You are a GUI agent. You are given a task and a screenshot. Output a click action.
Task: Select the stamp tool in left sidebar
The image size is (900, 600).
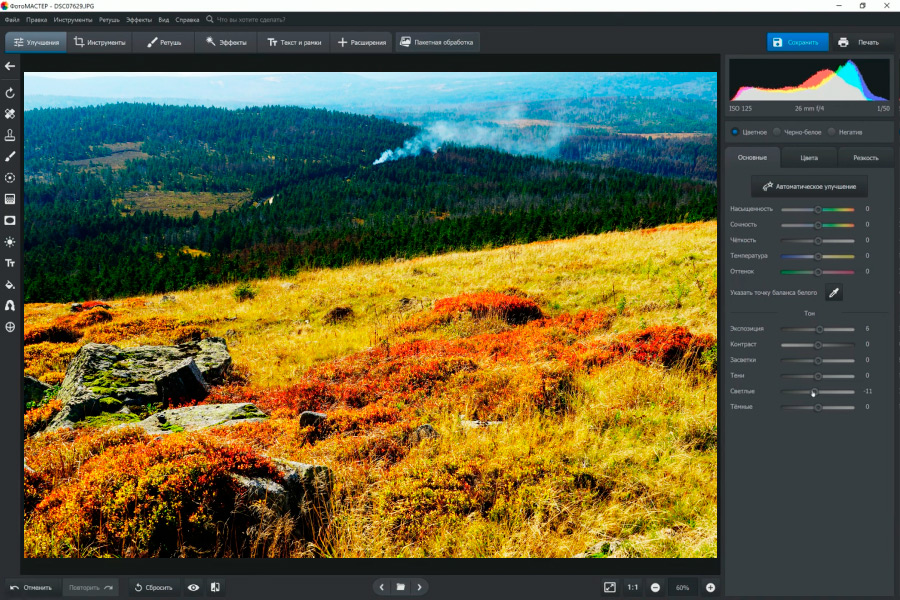pyautogui.click(x=10, y=135)
